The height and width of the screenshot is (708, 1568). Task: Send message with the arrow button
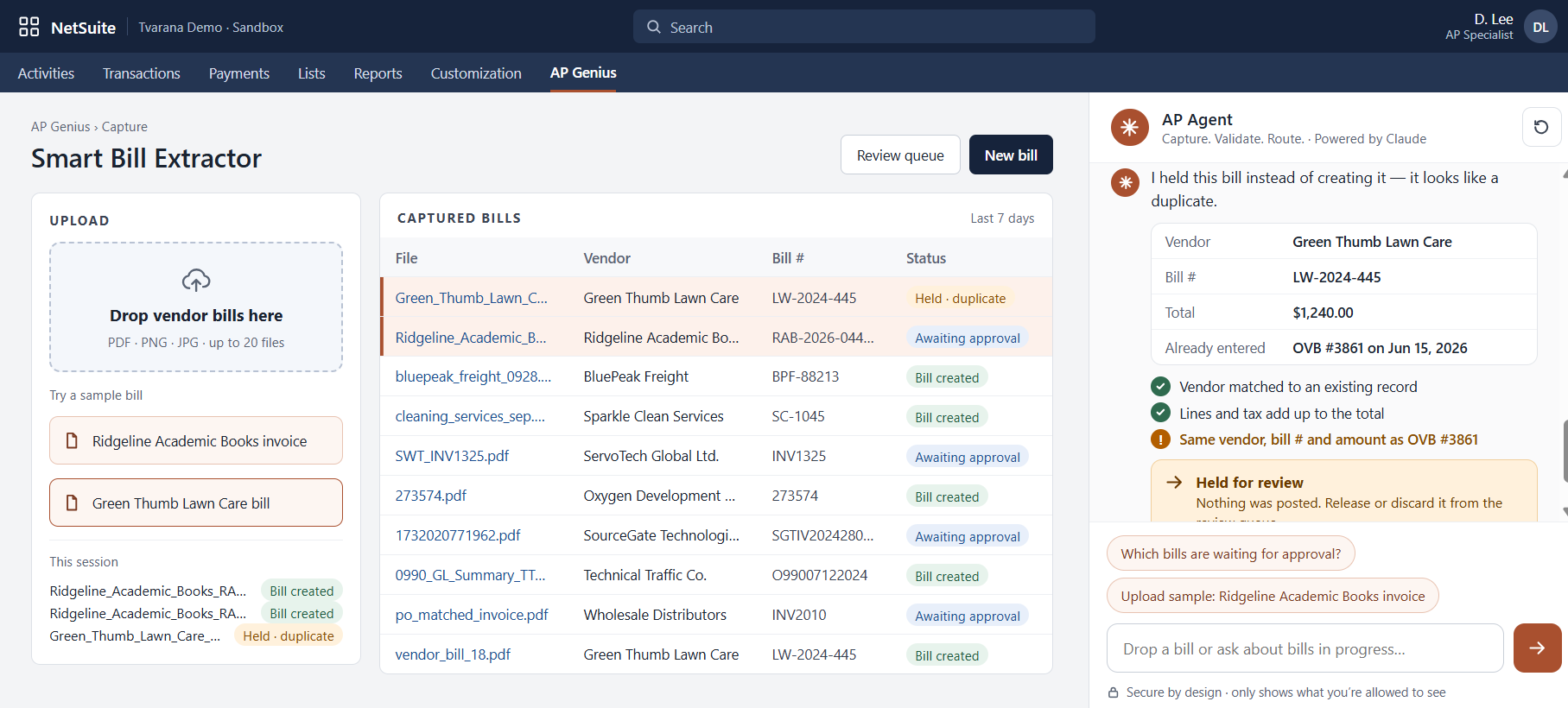1537,648
